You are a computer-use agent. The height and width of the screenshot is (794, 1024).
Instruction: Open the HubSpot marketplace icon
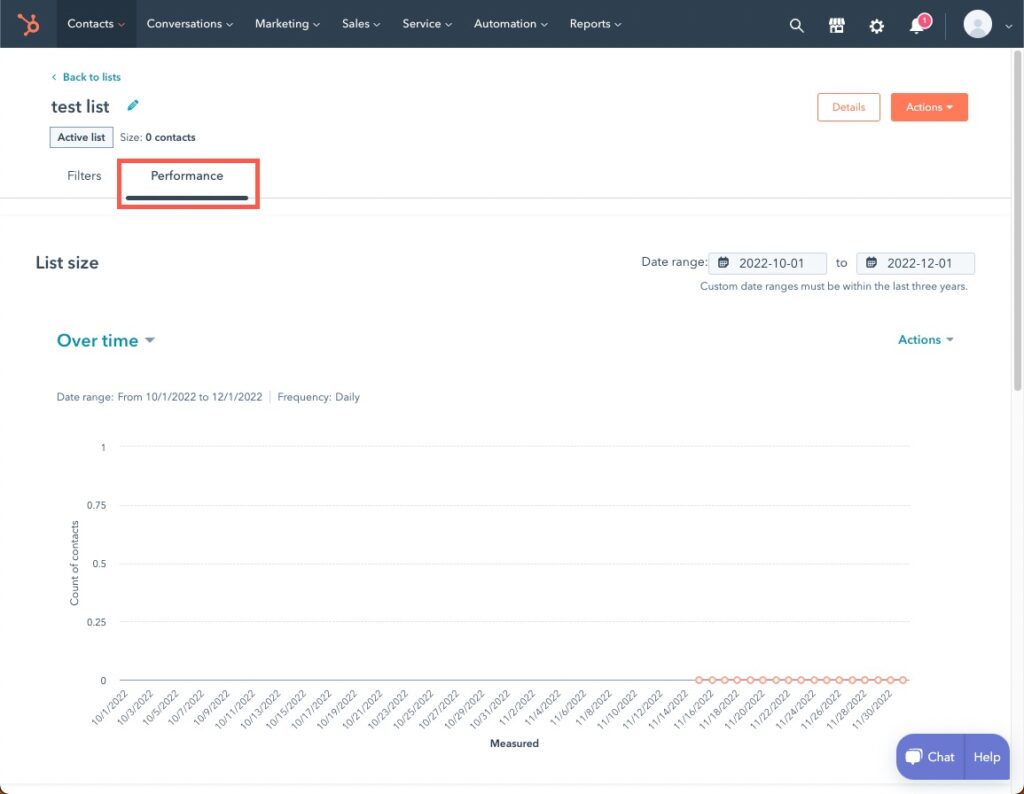coord(837,25)
